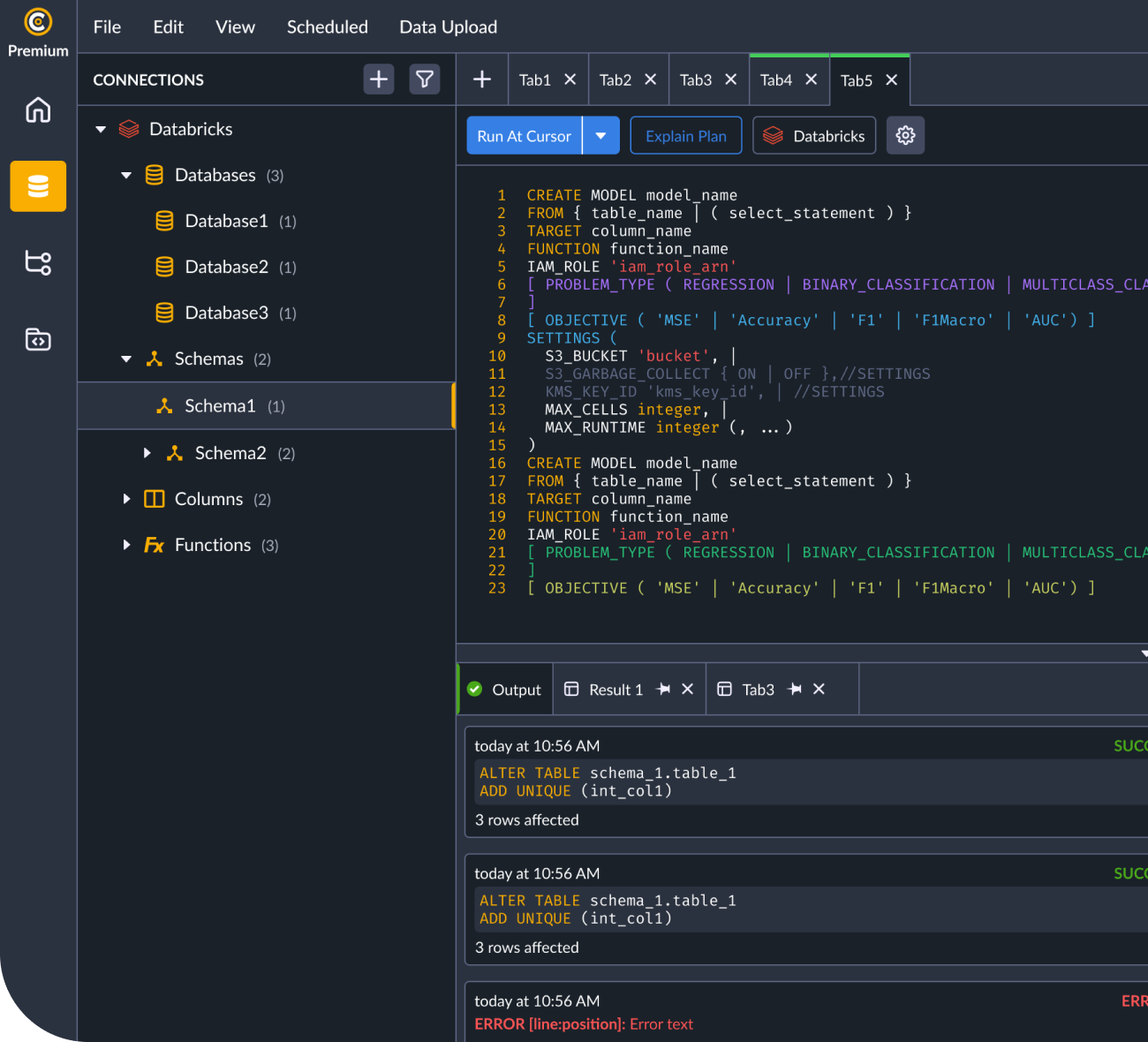Open a new editor tab with plus
Viewport: 1148px width, 1042px height.
482,79
